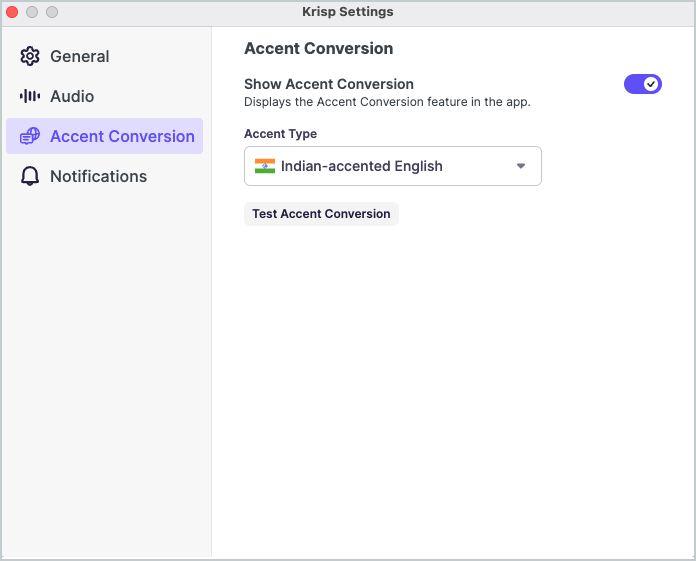The height and width of the screenshot is (561, 696).
Task: Click the Accent Type dropdown arrow
Action: (x=521, y=166)
